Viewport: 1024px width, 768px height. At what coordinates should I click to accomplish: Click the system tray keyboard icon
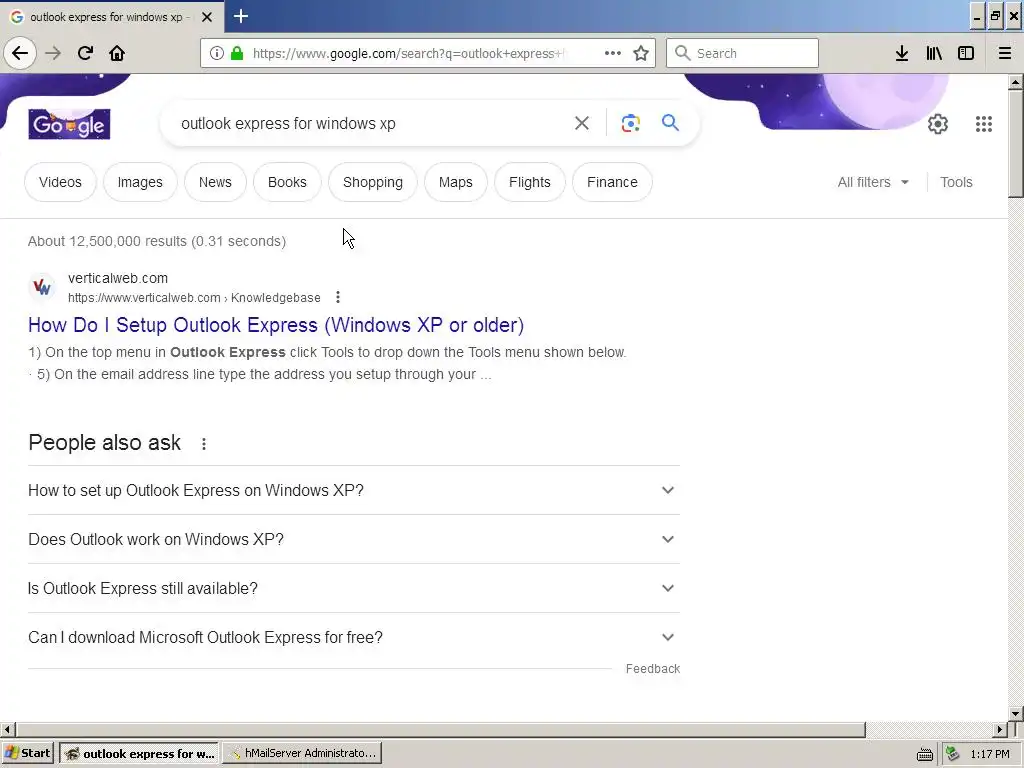coord(925,754)
